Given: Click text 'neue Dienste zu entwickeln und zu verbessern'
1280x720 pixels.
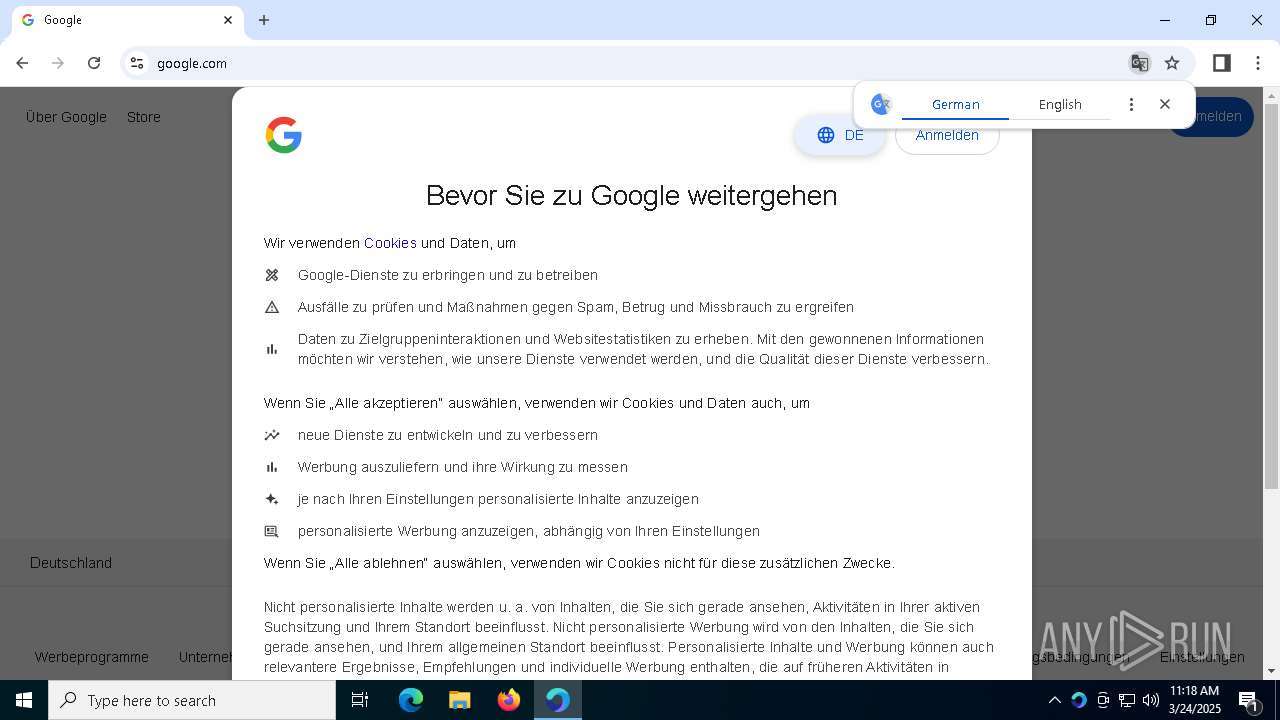Looking at the screenshot, I should 447,435.
